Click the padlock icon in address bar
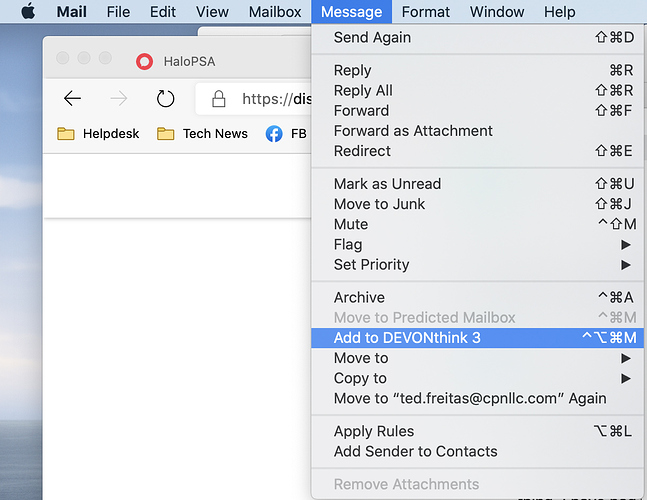The width and height of the screenshot is (647, 500). tap(218, 99)
